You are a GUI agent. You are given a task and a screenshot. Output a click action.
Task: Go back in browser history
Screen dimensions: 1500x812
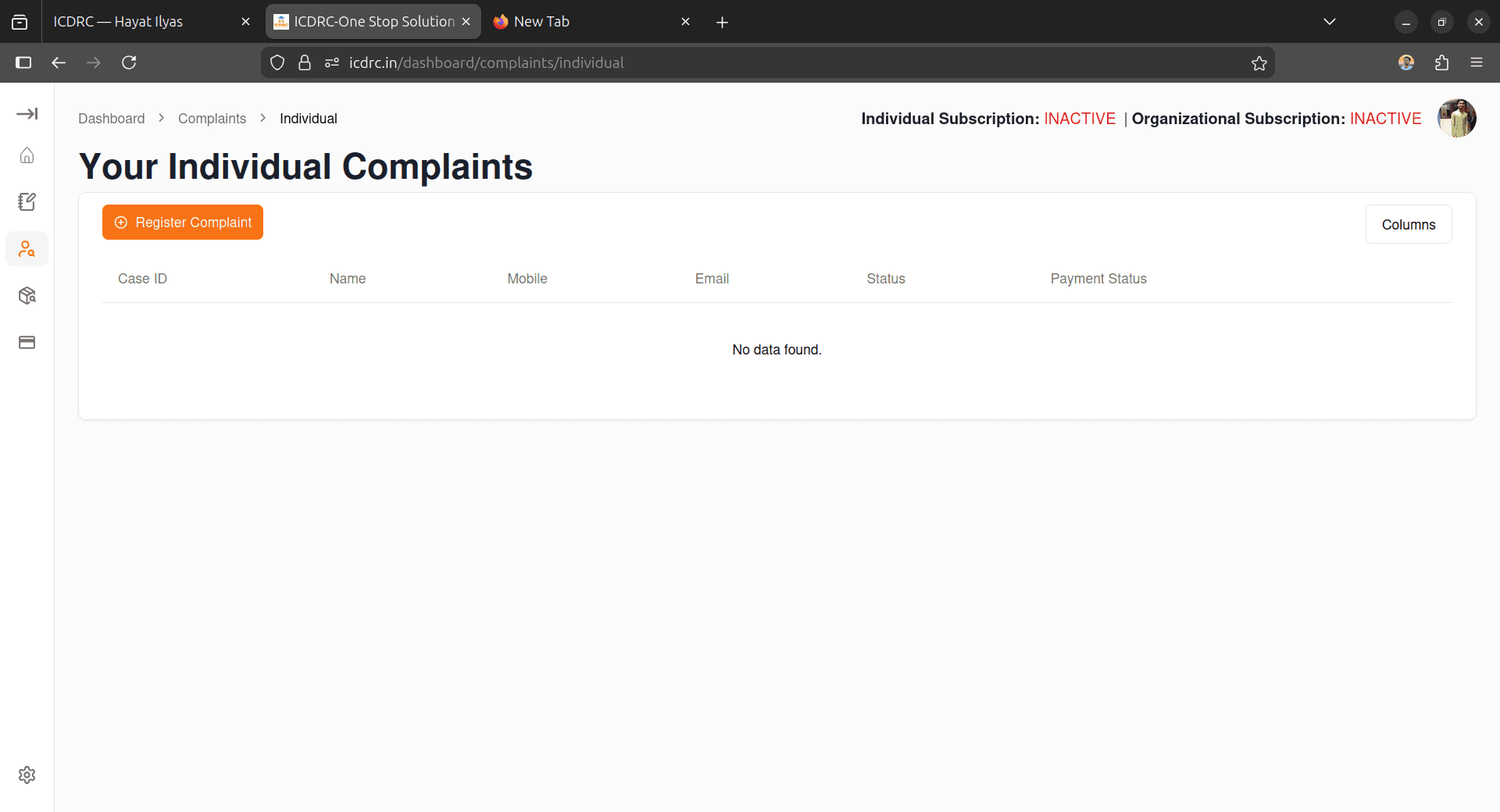tap(59, 62)
